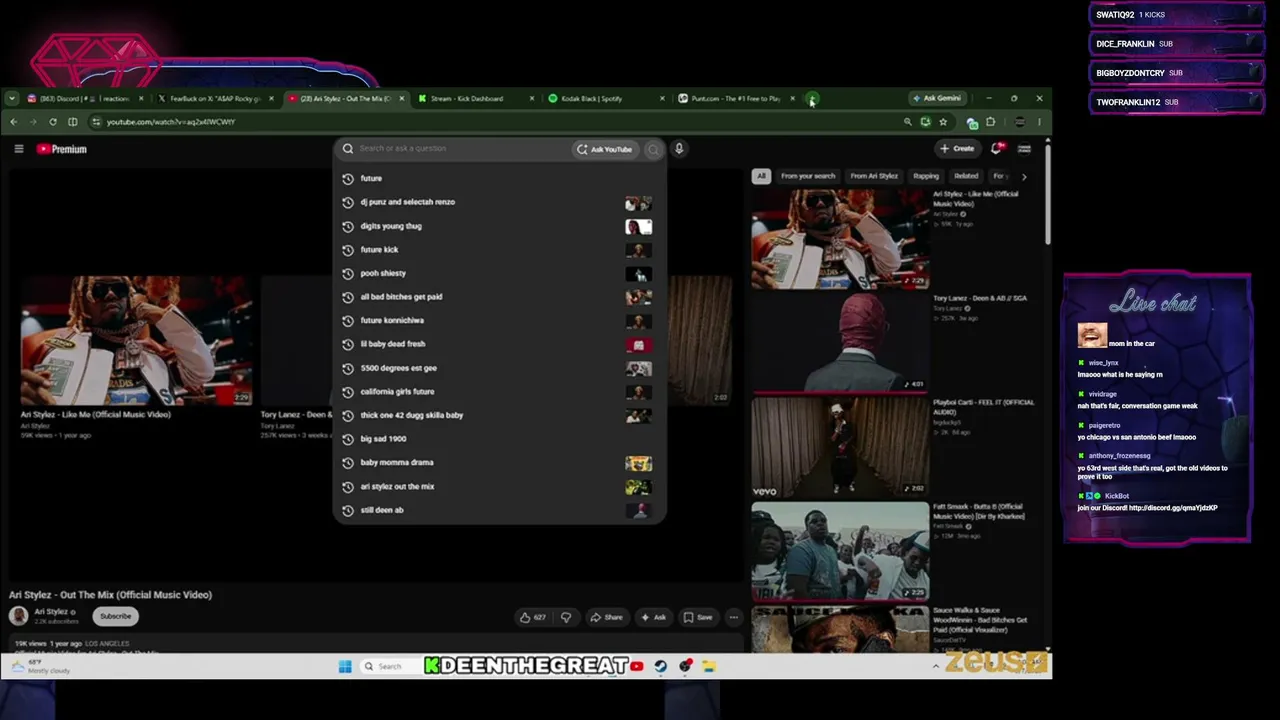Click the Ask button under video
The width and height of the screenshot is (1280, 720).
[x=653, y=617]
